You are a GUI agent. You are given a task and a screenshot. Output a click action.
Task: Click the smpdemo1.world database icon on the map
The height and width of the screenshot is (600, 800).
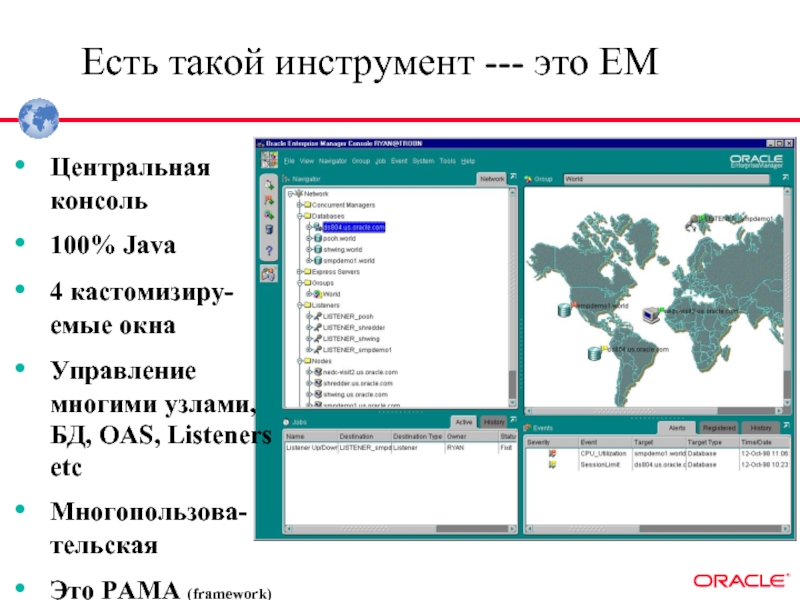point(564,310)
